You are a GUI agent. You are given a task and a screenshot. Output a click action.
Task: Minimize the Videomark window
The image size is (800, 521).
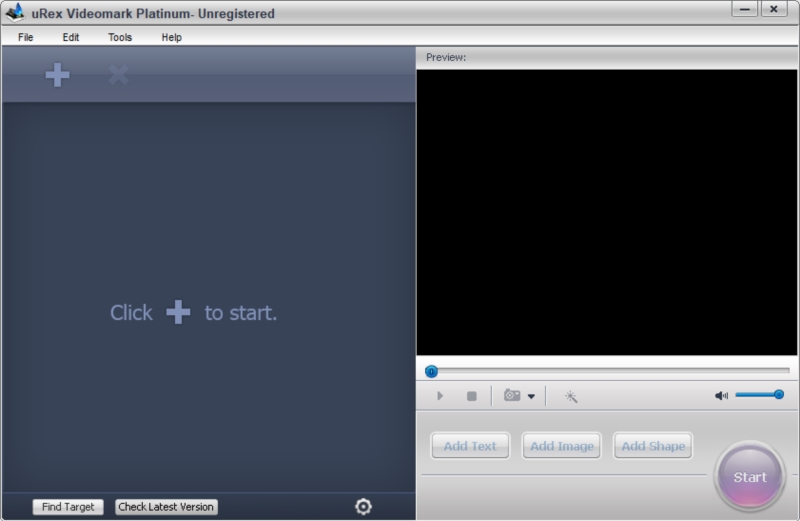tap(744, 9)
